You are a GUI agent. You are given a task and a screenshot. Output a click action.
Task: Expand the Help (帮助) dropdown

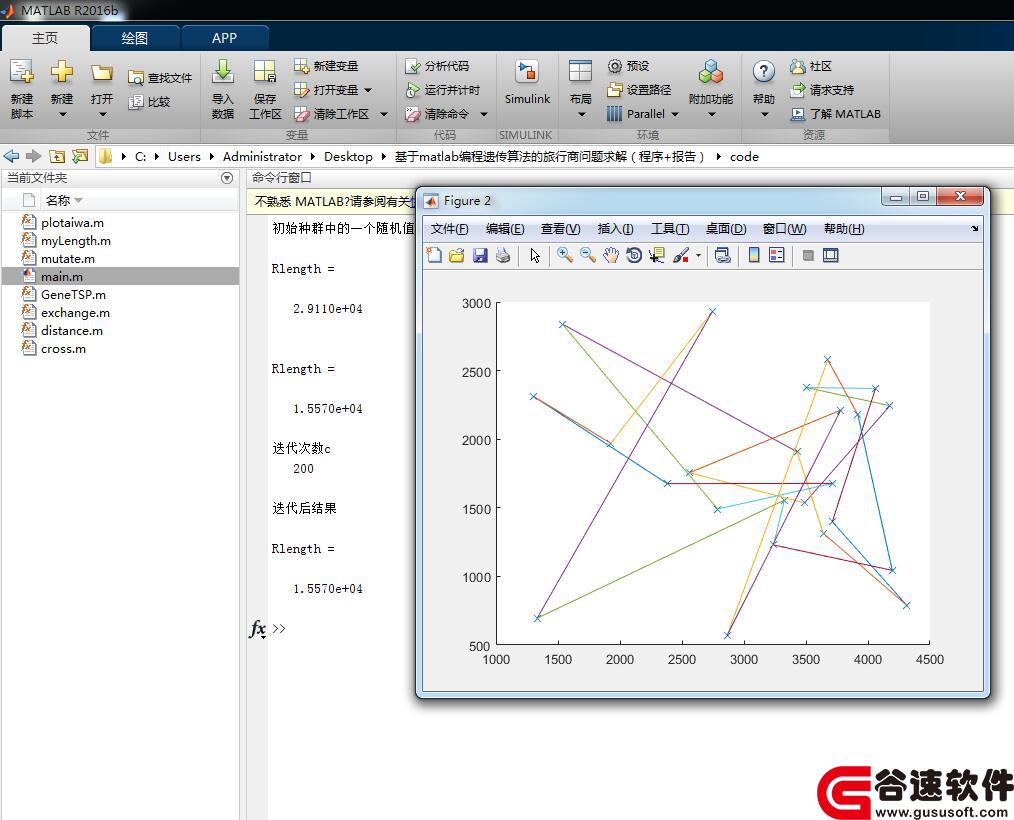coord(764,114)
